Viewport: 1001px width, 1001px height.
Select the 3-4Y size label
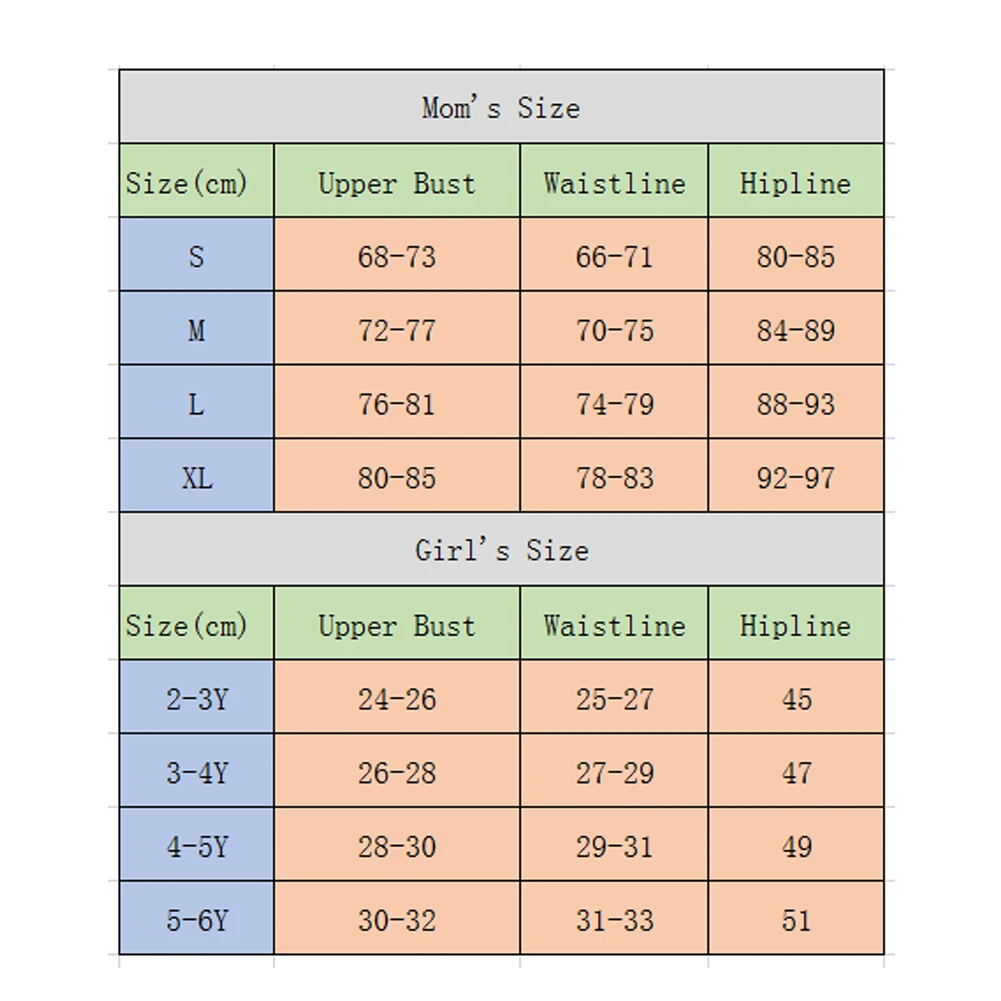pos(197,771)
